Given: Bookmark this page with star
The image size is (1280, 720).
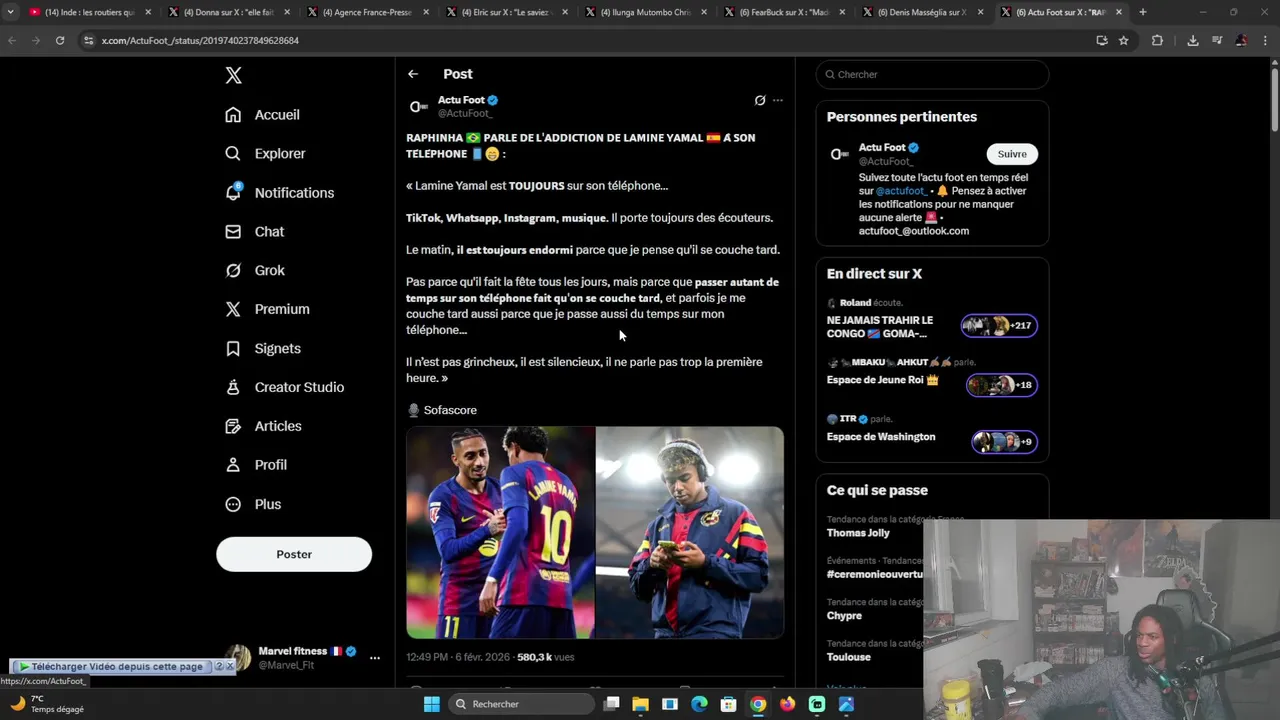Looking at the screenshot, I should click(x=1124, y=40).
